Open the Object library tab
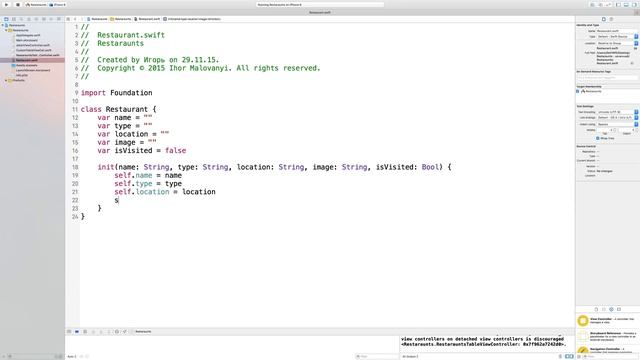 pyautogui.click(x=611, y=309)
